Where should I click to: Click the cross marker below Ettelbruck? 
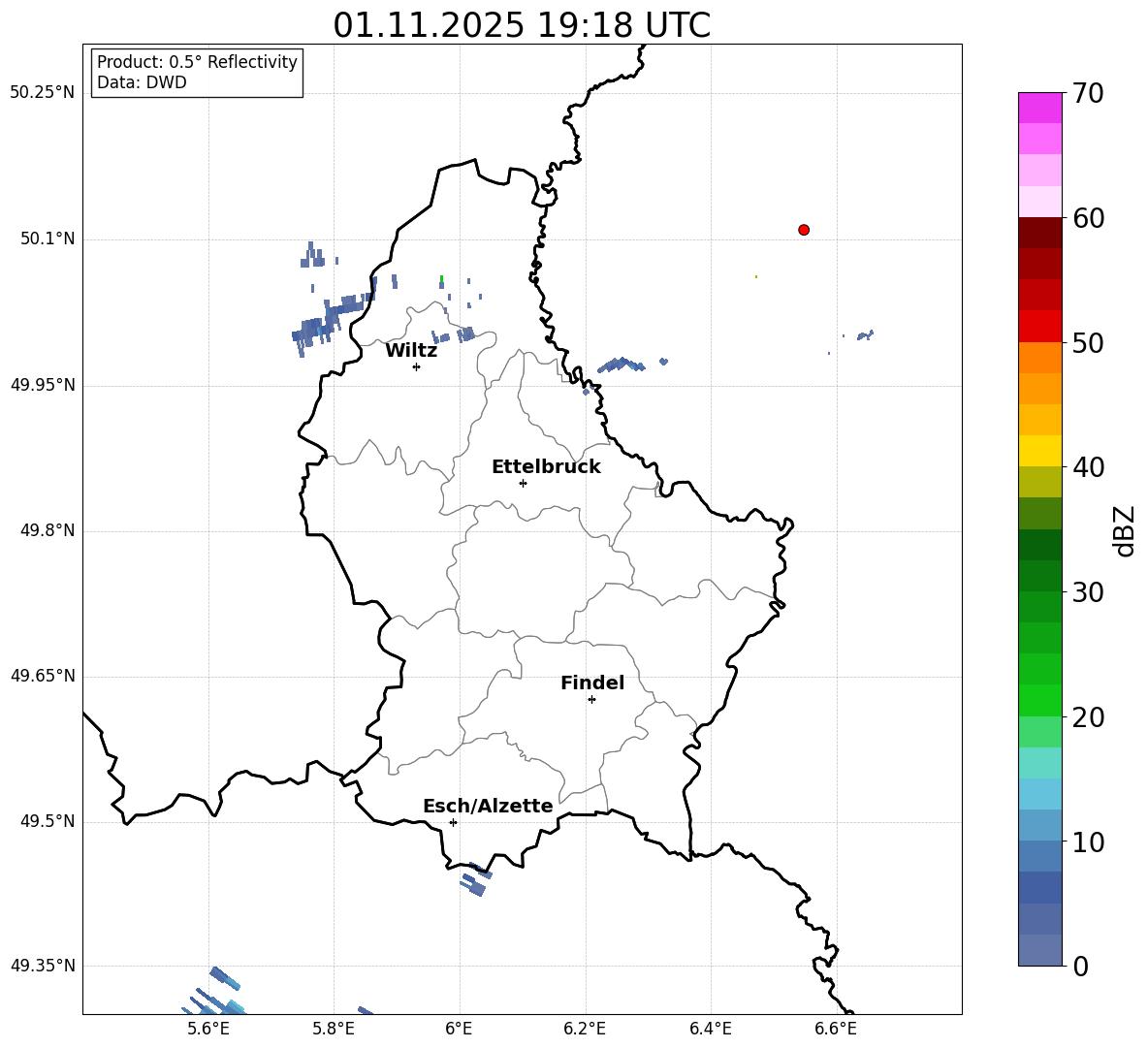(523, 483)
